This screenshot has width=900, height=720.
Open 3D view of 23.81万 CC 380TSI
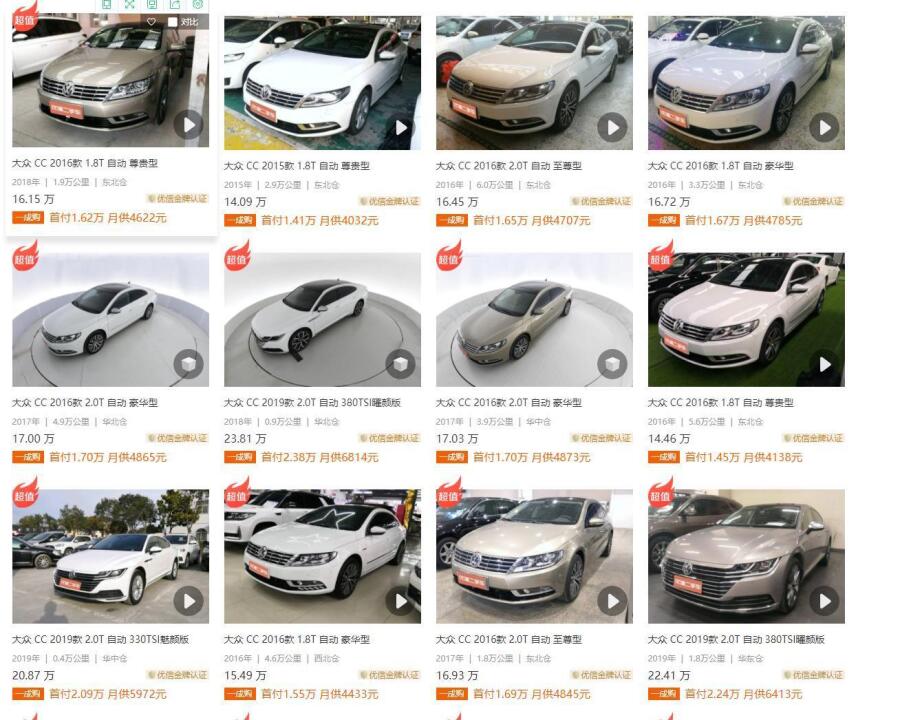tap(401, 364)
